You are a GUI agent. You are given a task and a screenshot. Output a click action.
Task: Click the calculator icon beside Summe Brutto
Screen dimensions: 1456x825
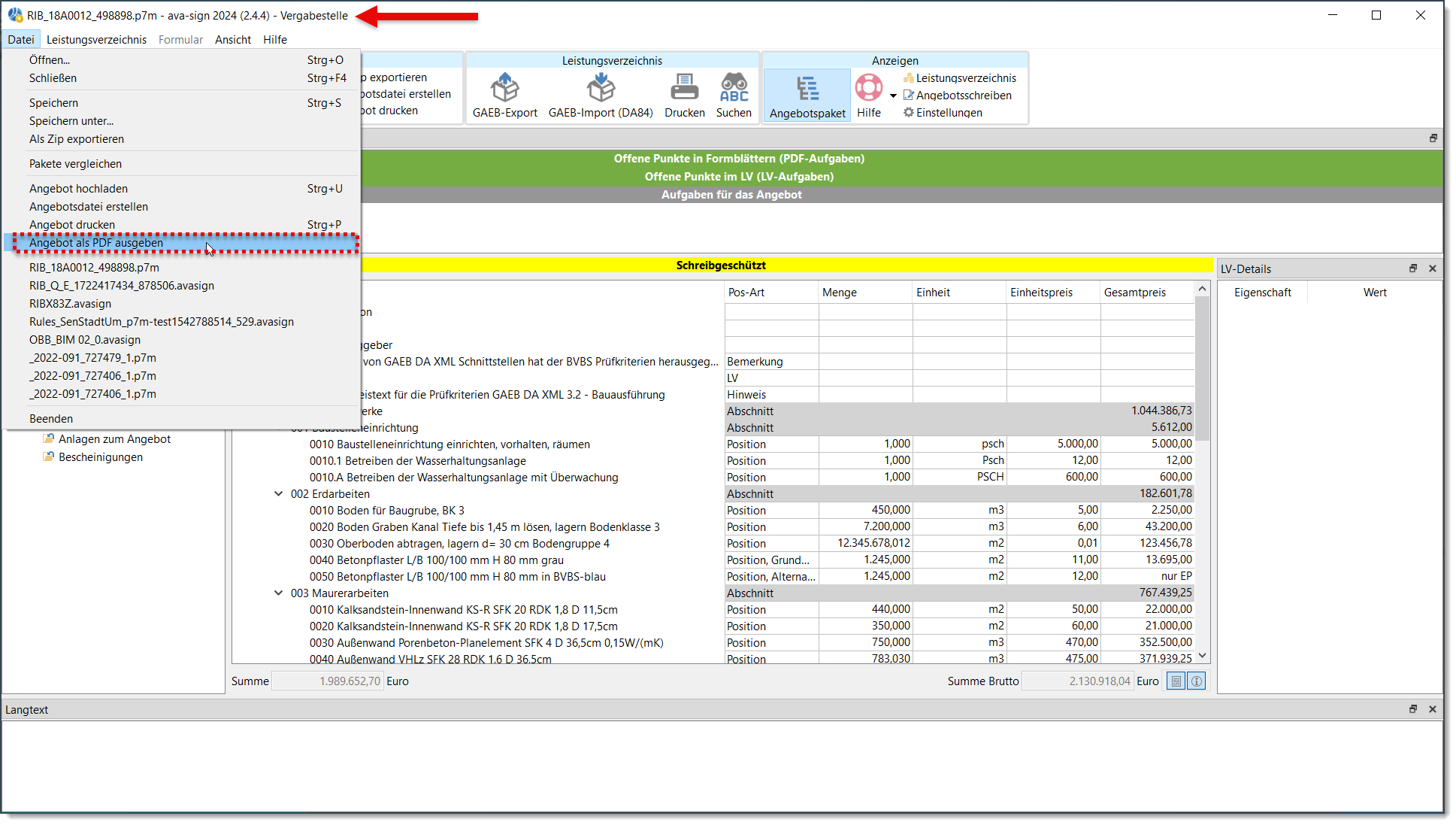point(1176,681)
